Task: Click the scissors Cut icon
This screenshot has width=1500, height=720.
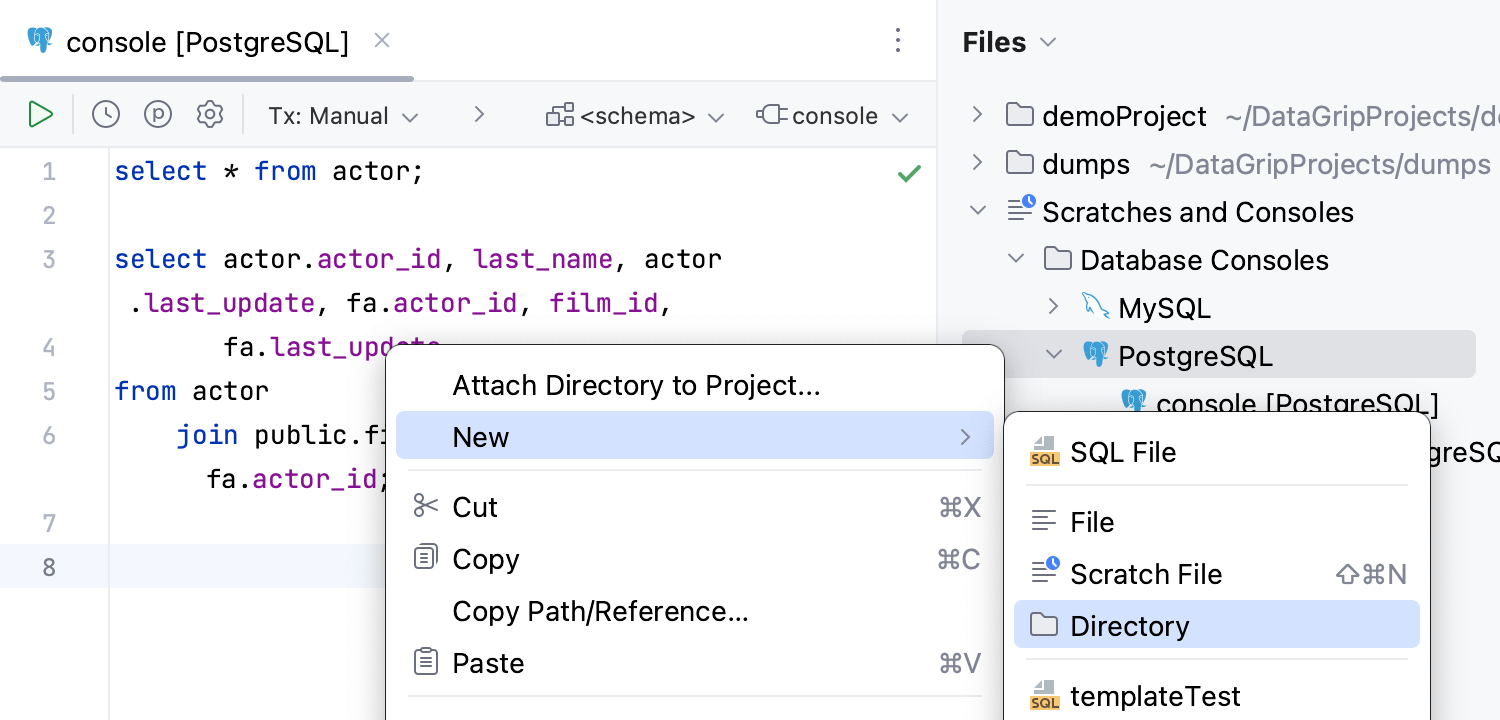Action: point(426,506)
